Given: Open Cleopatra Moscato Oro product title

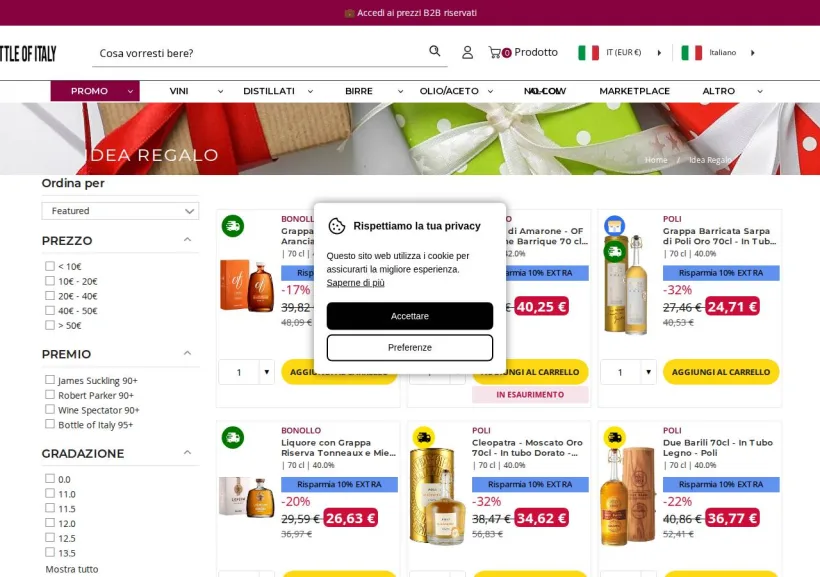Looking at the screenshot, I should tap(527, 448).
